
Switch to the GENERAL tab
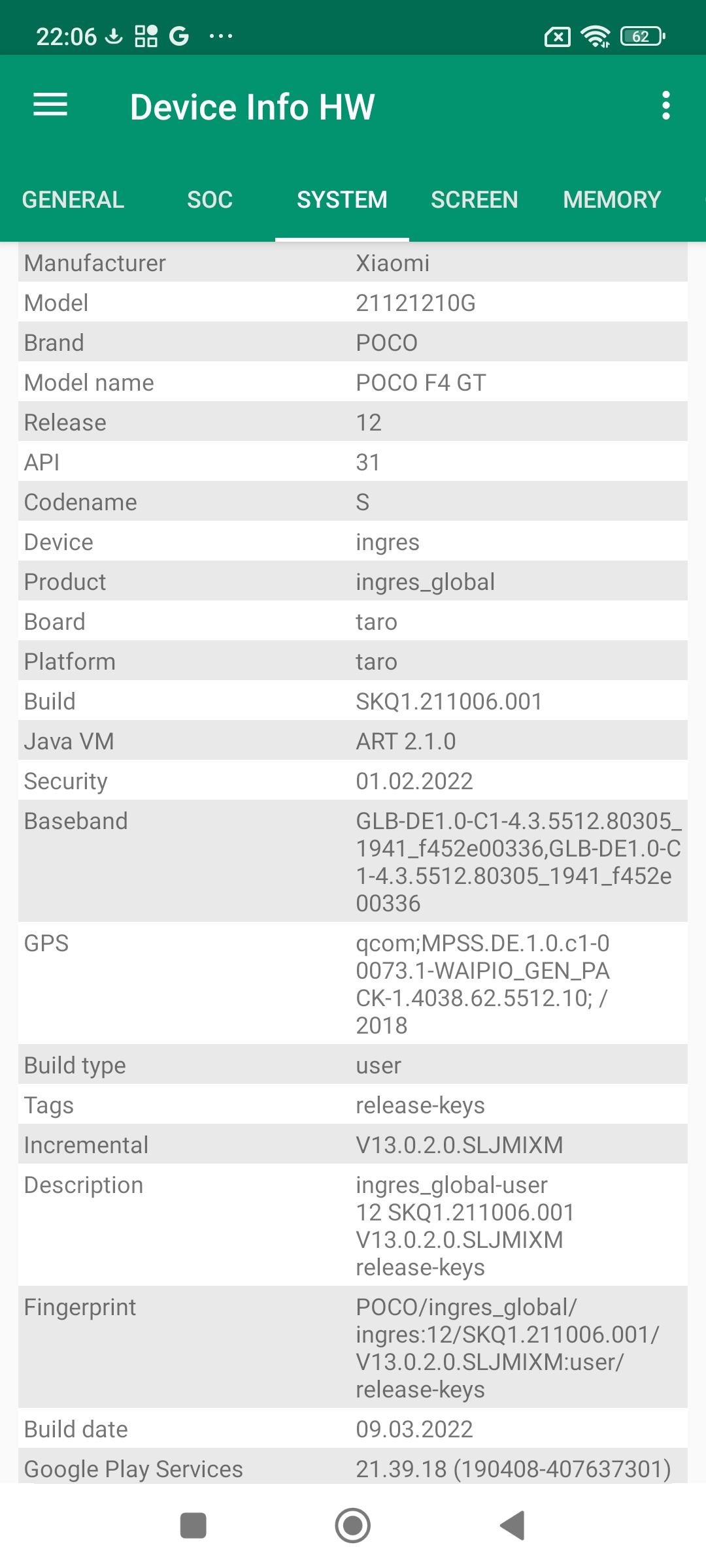73,200
